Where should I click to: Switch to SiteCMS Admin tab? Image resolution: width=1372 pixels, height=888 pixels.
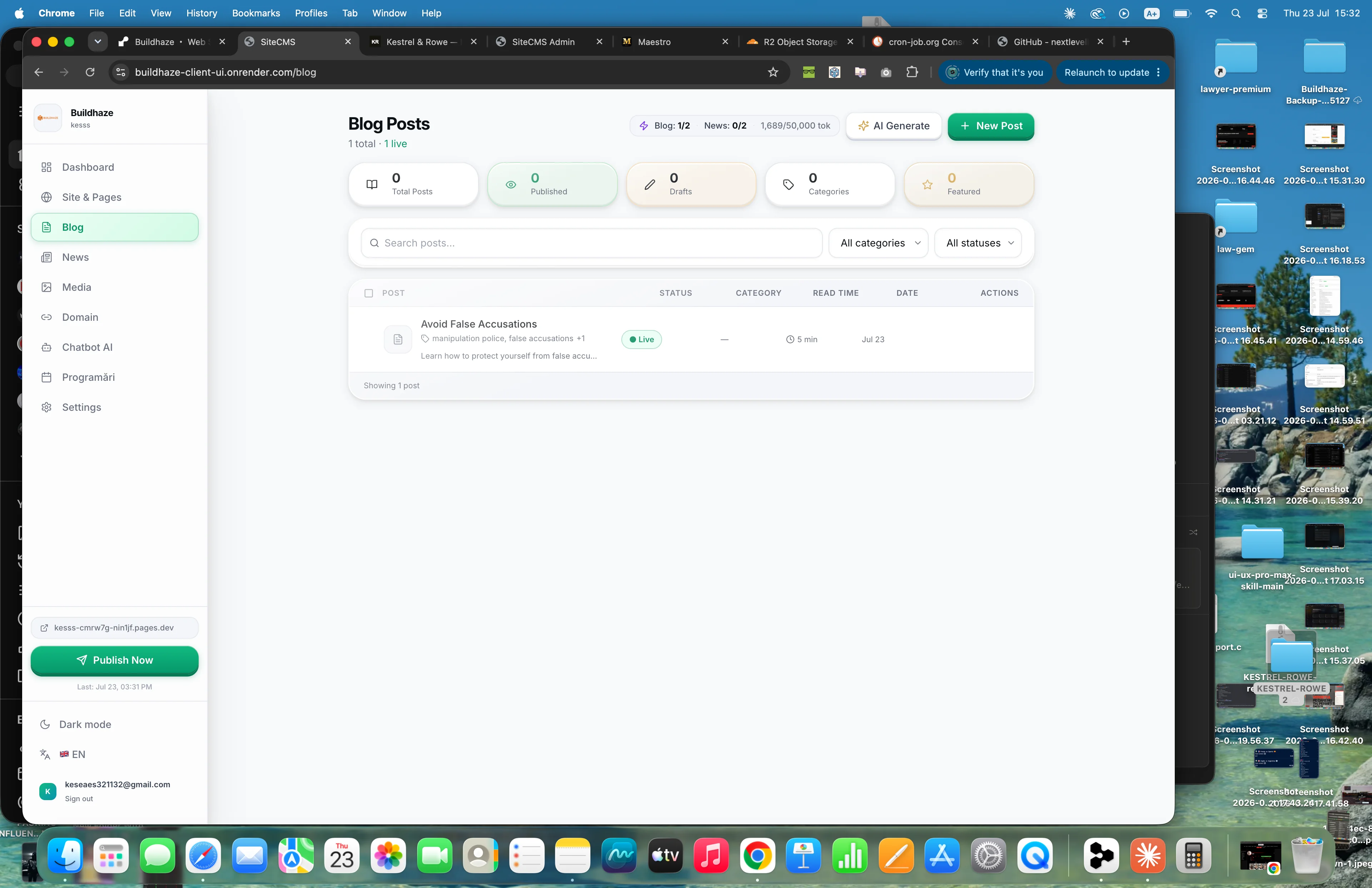549,41
